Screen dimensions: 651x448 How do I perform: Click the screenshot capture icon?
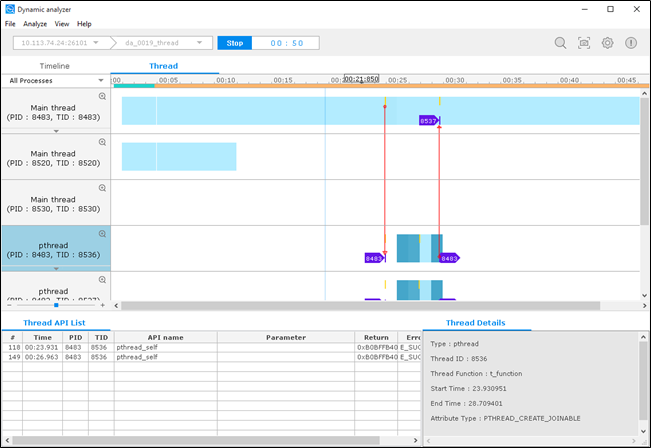pos(584,43)
